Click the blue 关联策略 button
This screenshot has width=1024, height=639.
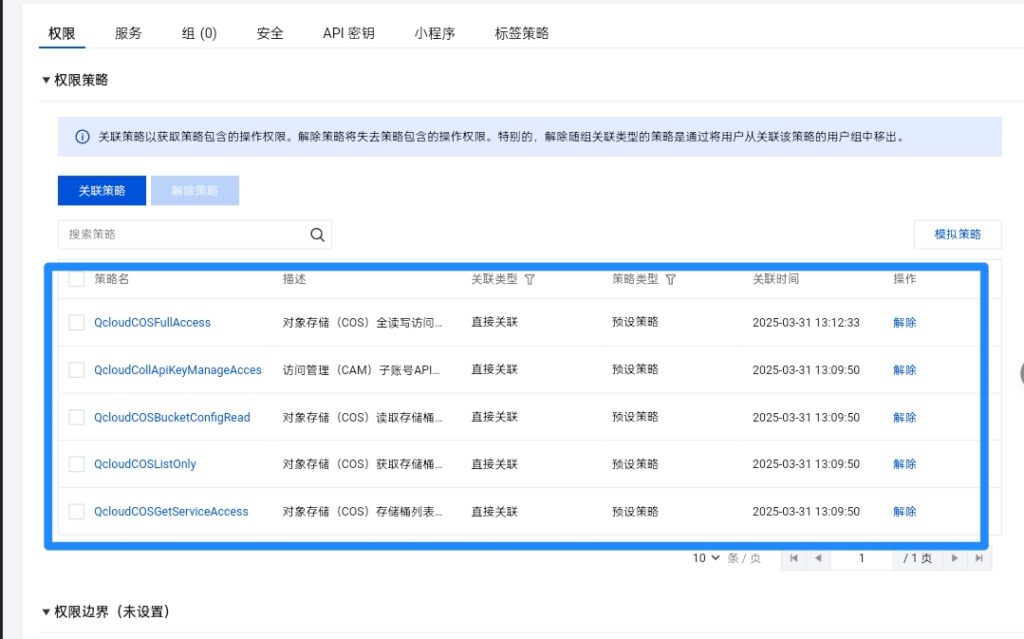pos(102,191)
